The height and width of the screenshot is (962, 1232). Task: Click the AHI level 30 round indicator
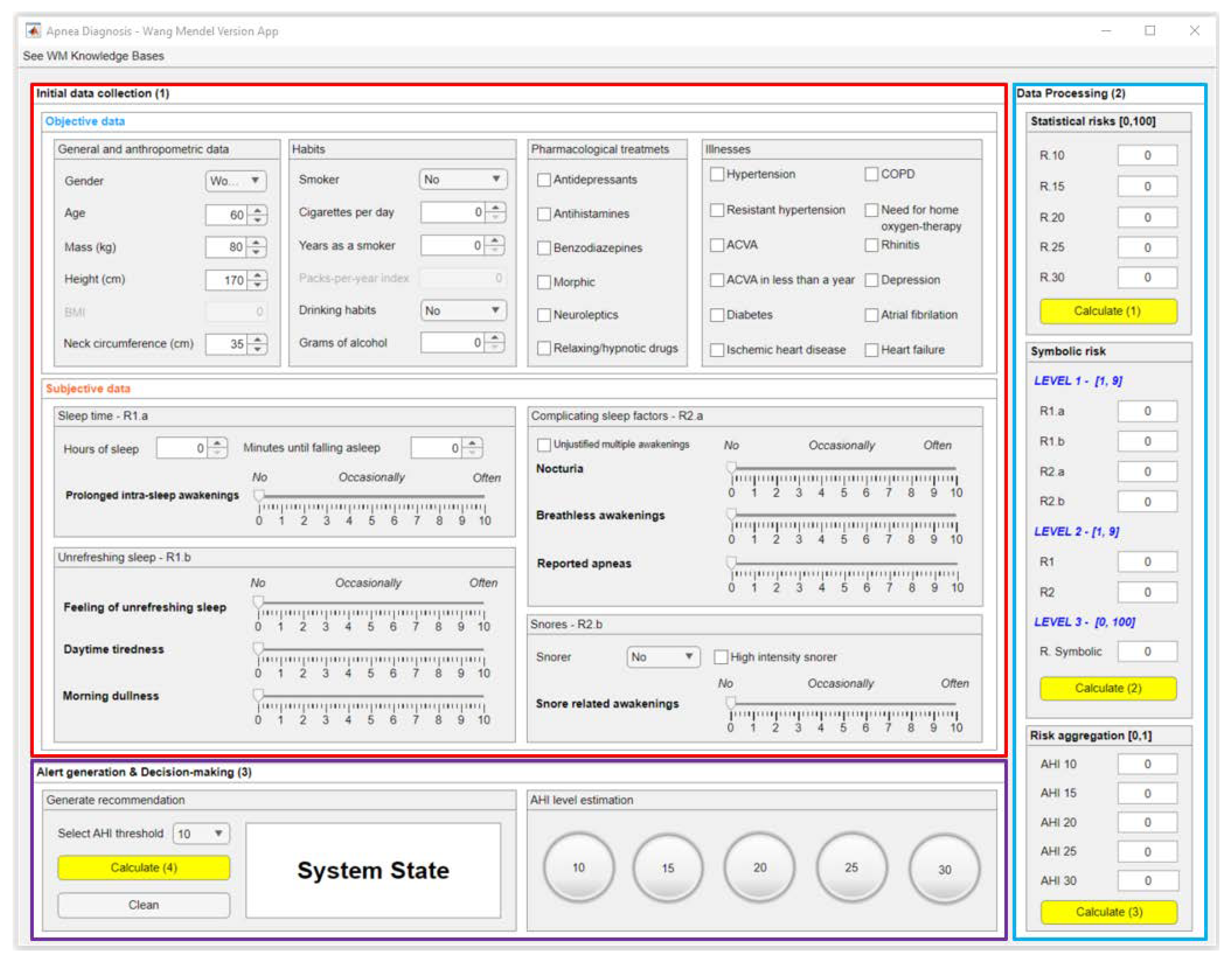(944, 869)
